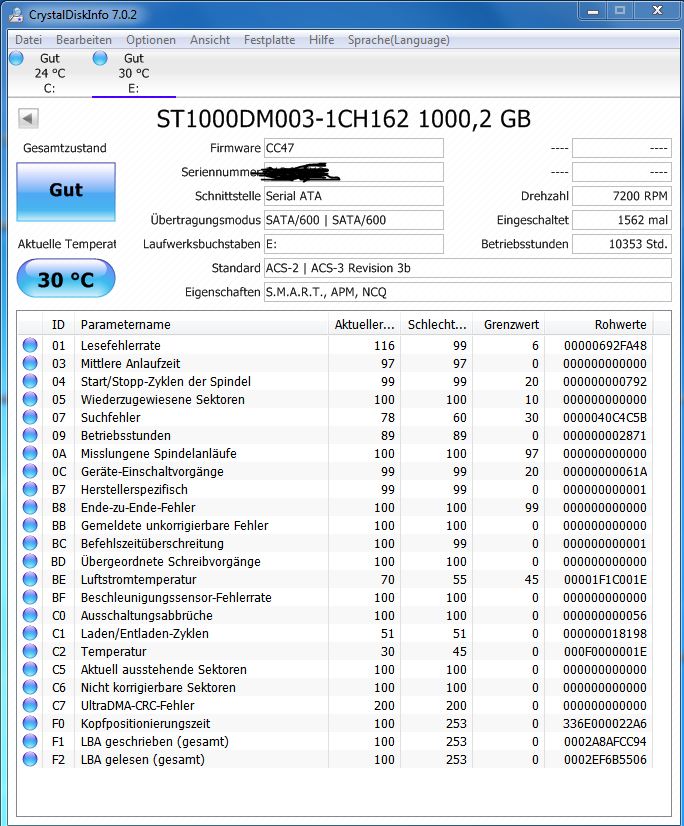Switch to the E: disk tab showing 30 °C
This screenshot has width=684, height=826.
(134, 73)
